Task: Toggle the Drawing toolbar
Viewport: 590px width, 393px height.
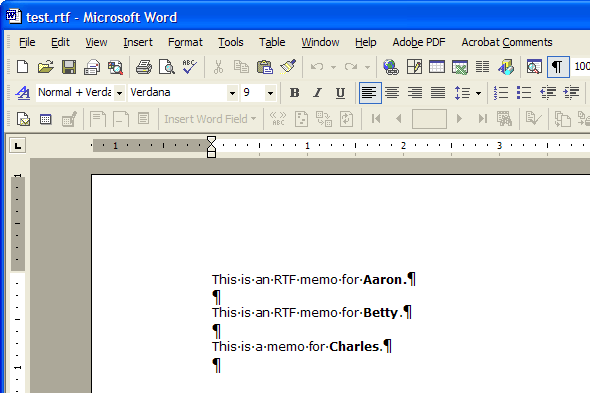Action: tap(506, 67)
